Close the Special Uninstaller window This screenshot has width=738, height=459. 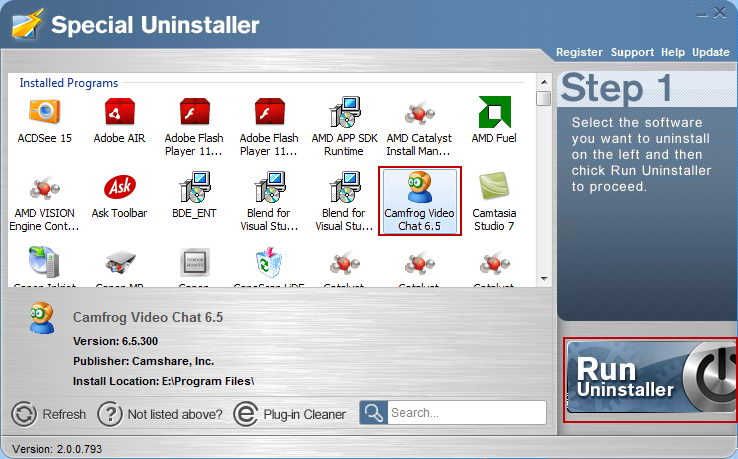coord(719,12)
